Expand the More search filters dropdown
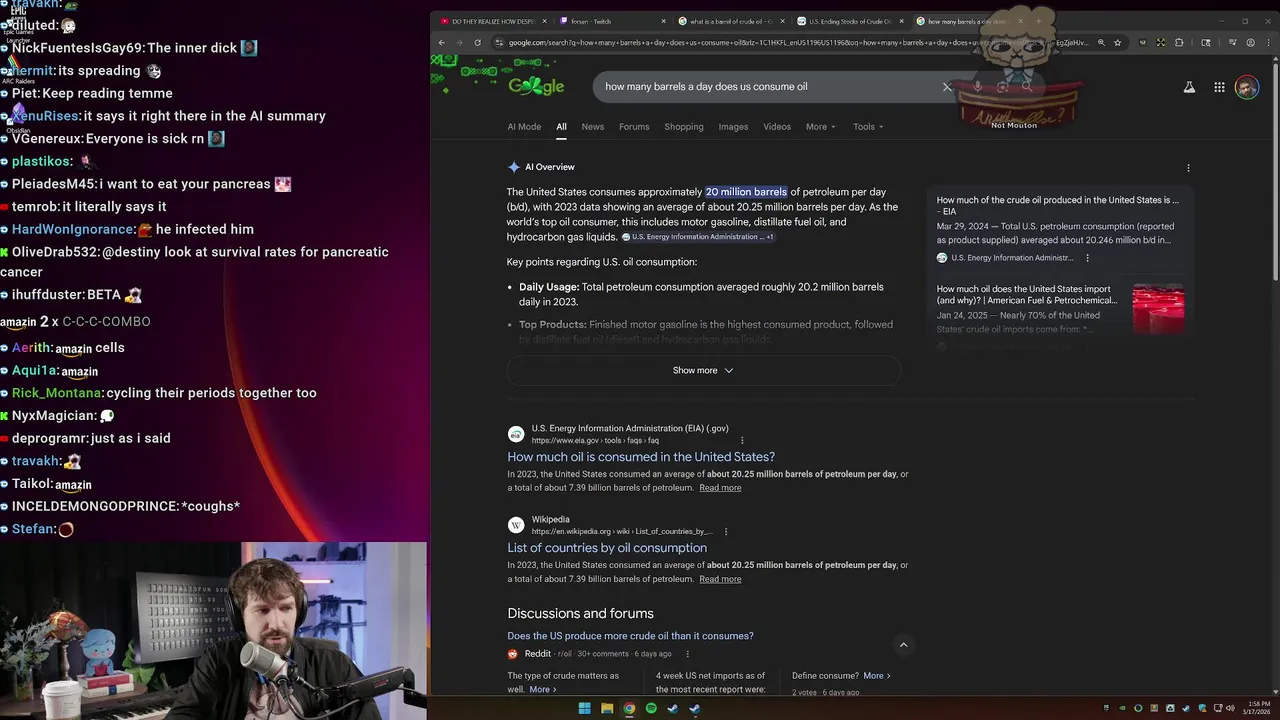 (821, 127)
